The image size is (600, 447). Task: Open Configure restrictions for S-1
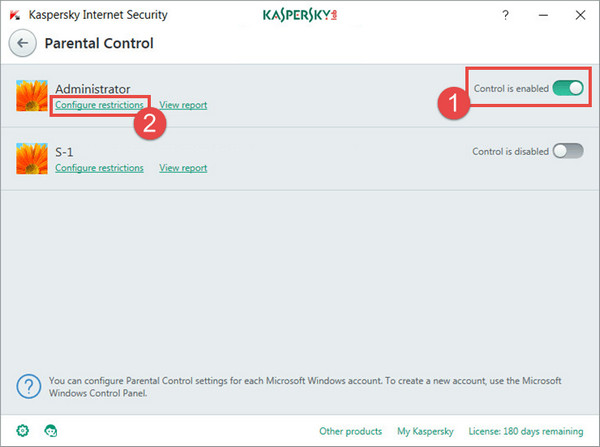click(99, 168)
